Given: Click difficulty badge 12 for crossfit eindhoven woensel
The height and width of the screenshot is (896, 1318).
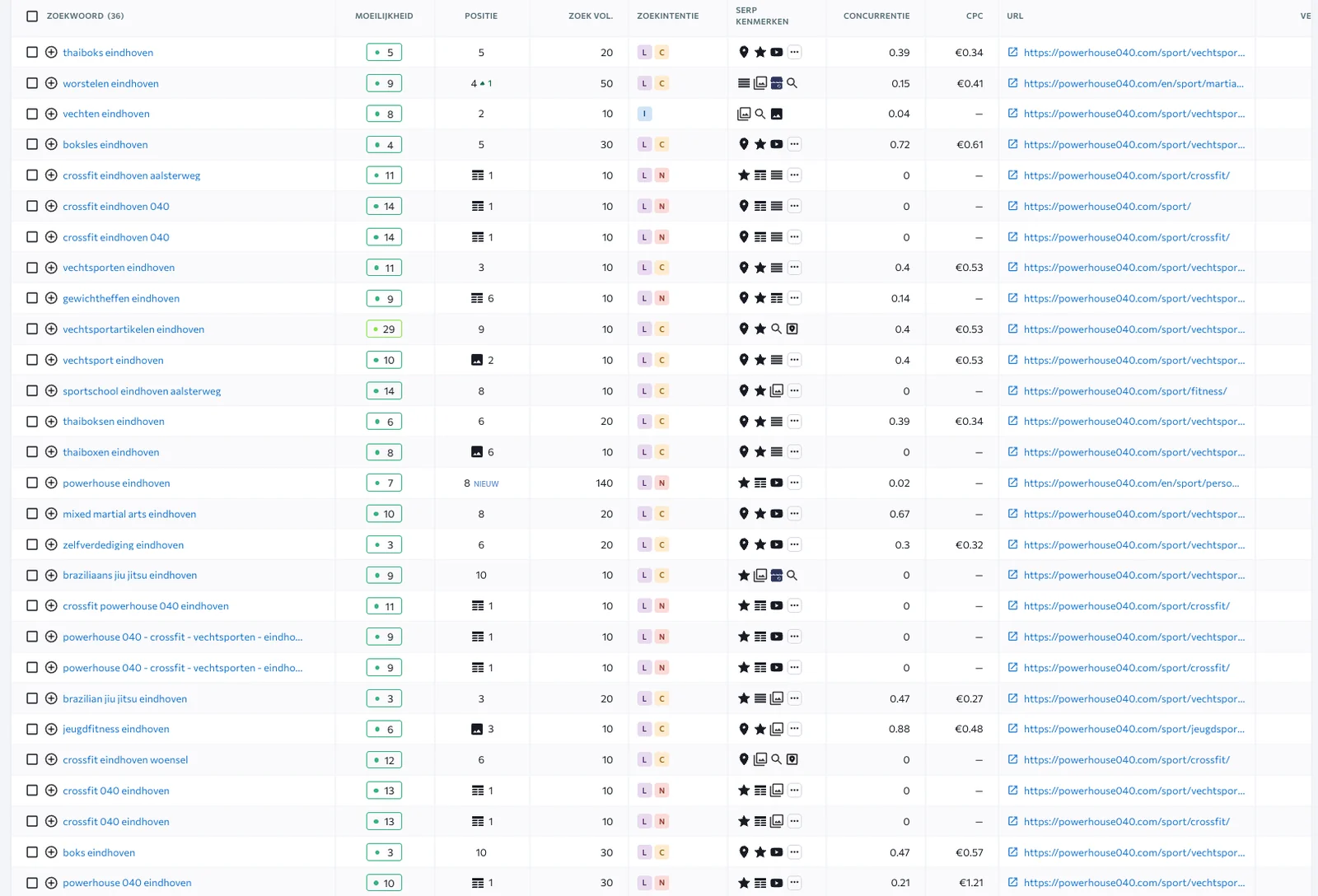Looking at the screenshot, I should click(x=384, y=759).
